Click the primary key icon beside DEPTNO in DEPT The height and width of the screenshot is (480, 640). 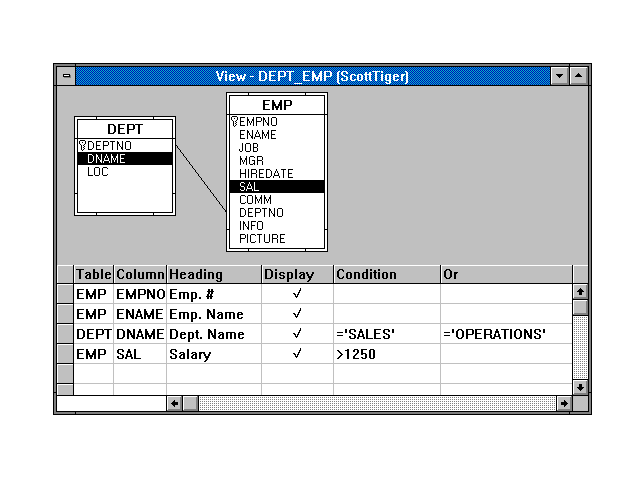(82, 146)
